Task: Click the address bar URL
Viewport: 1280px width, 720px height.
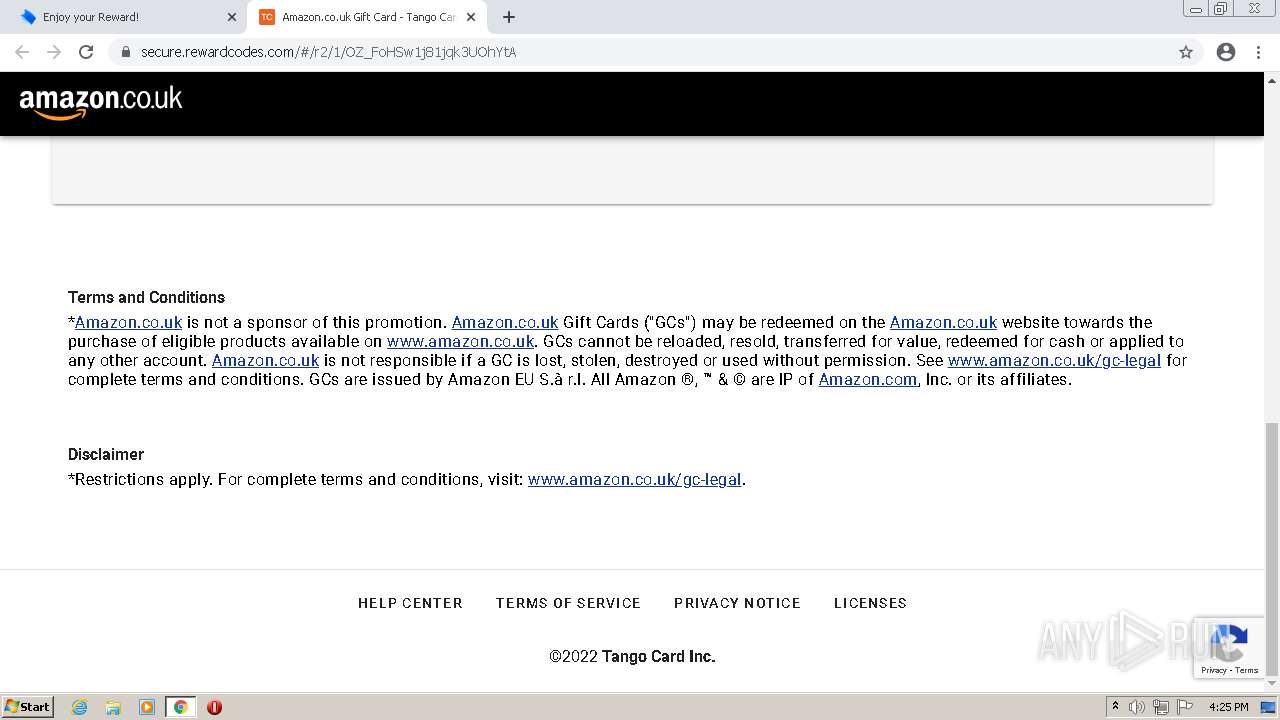Action: coord(328,52)
